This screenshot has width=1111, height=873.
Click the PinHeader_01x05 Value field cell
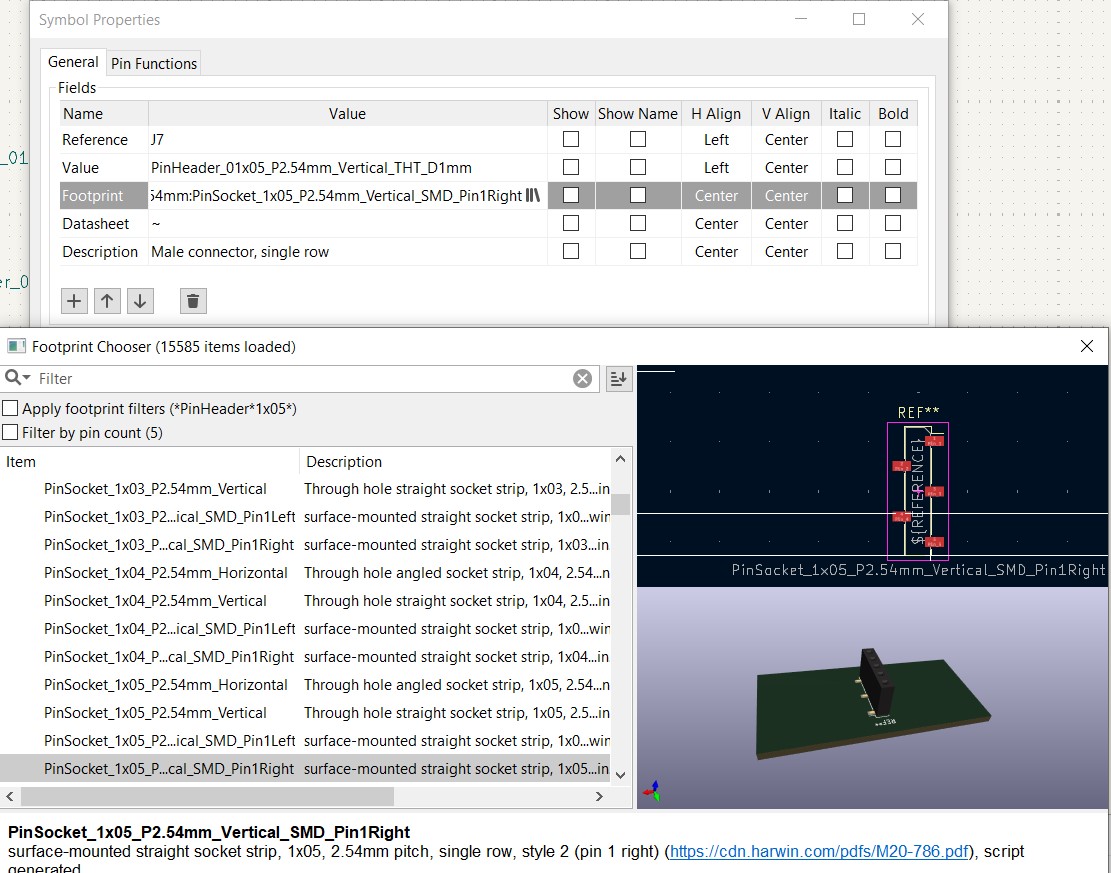(347, 168)
